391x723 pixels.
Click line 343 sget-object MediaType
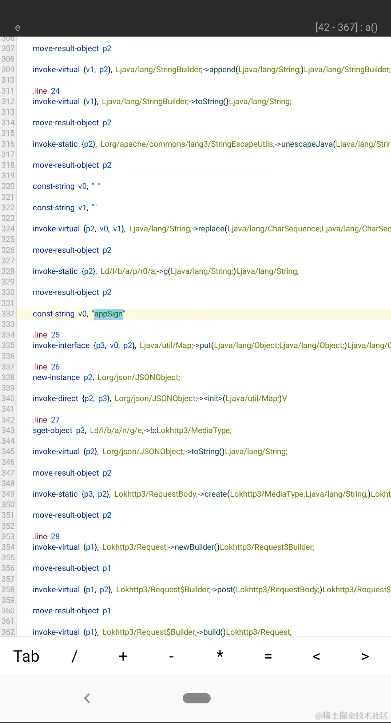pyautogui.click(x=132, y=430)
